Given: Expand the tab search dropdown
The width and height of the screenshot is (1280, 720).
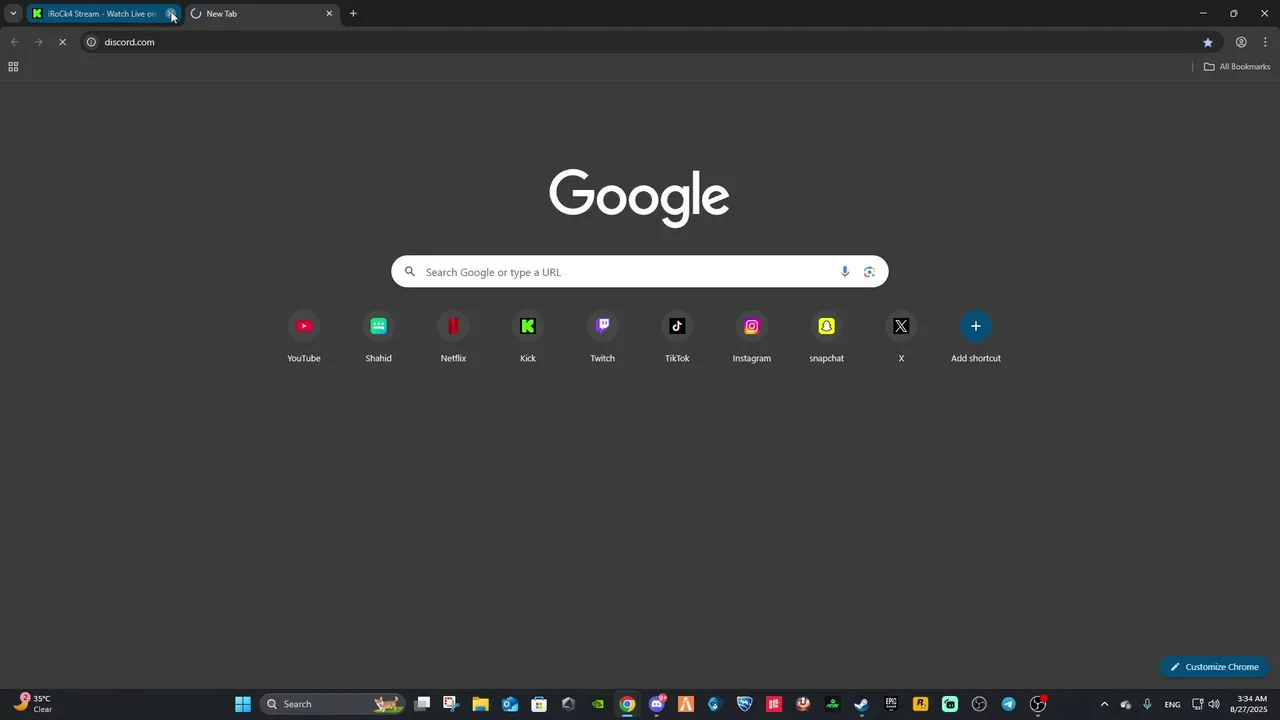Looking at the screenshot, I should [13, 14].
